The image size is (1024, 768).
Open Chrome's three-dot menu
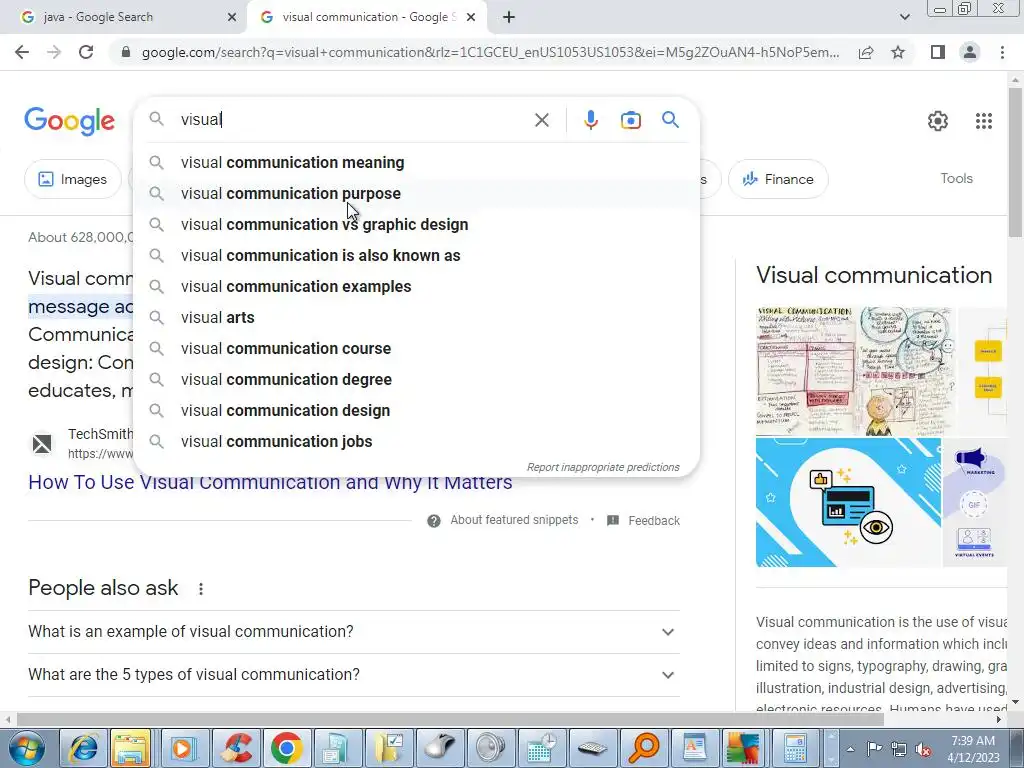tap(1002, 52)
